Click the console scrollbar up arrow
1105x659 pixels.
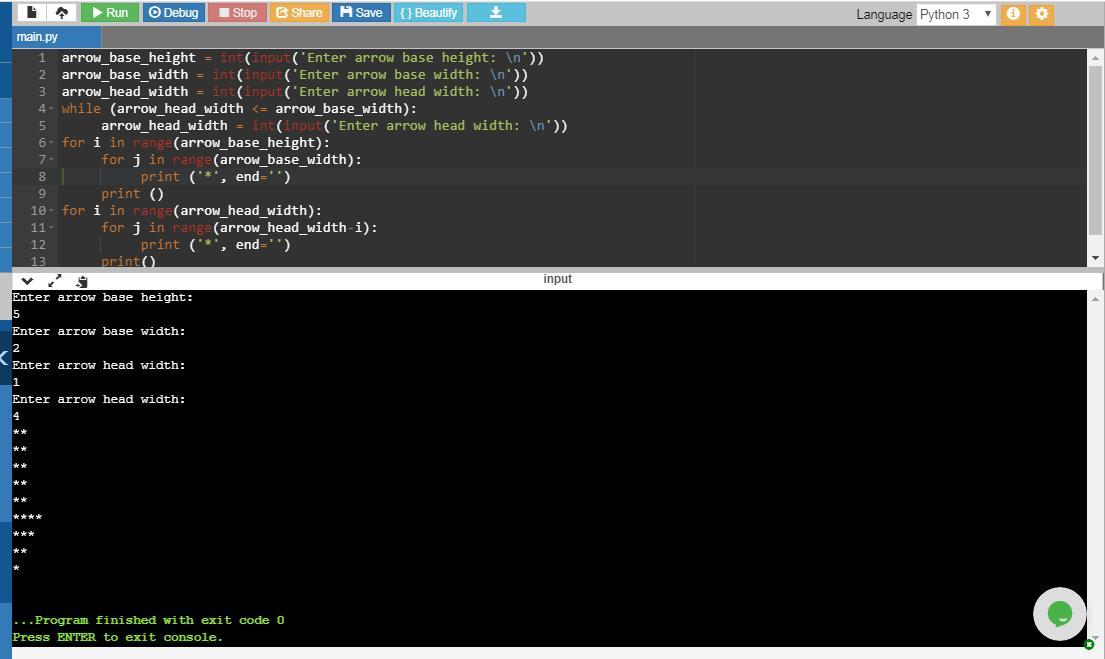click(x=1095, y=299)
